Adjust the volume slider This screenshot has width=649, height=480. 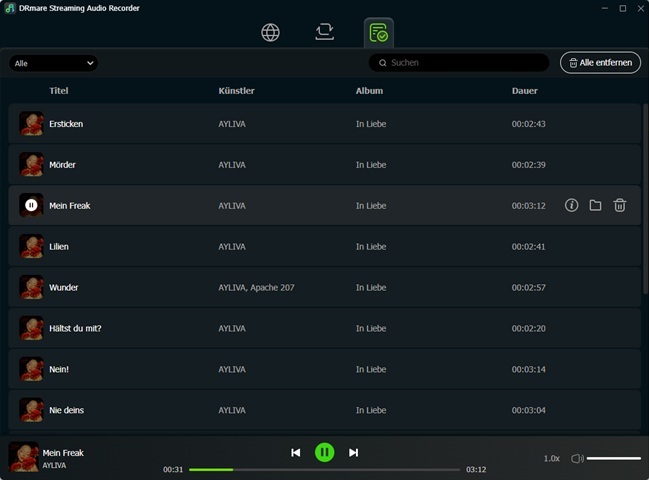tap(613, 458)
